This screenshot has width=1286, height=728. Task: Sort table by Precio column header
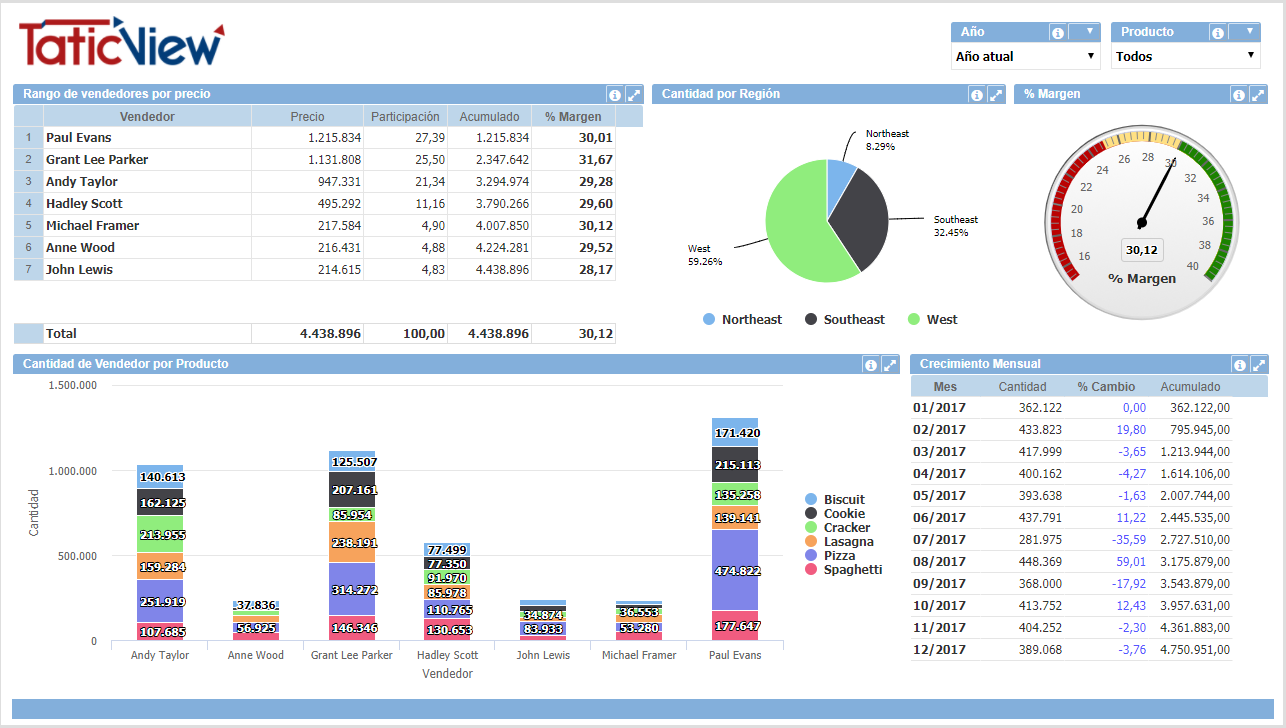coord(307,117)
